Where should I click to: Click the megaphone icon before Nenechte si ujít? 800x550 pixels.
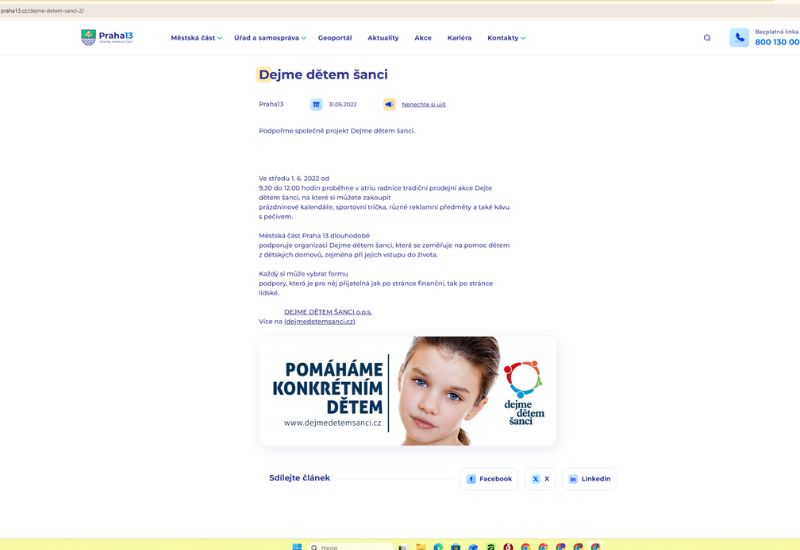click(389, 105)
